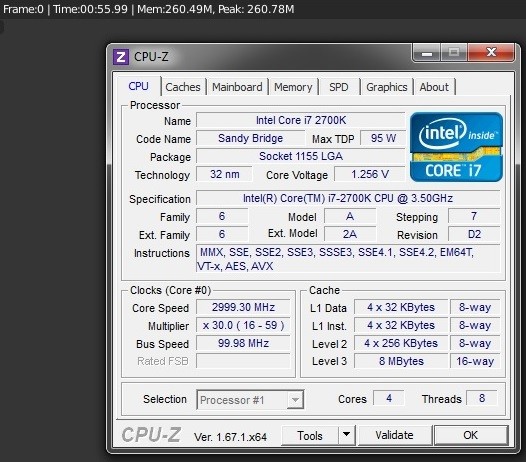Screen dimensions: 526x462
Task: Click the Tools button
Action: (x=310, y=435)
